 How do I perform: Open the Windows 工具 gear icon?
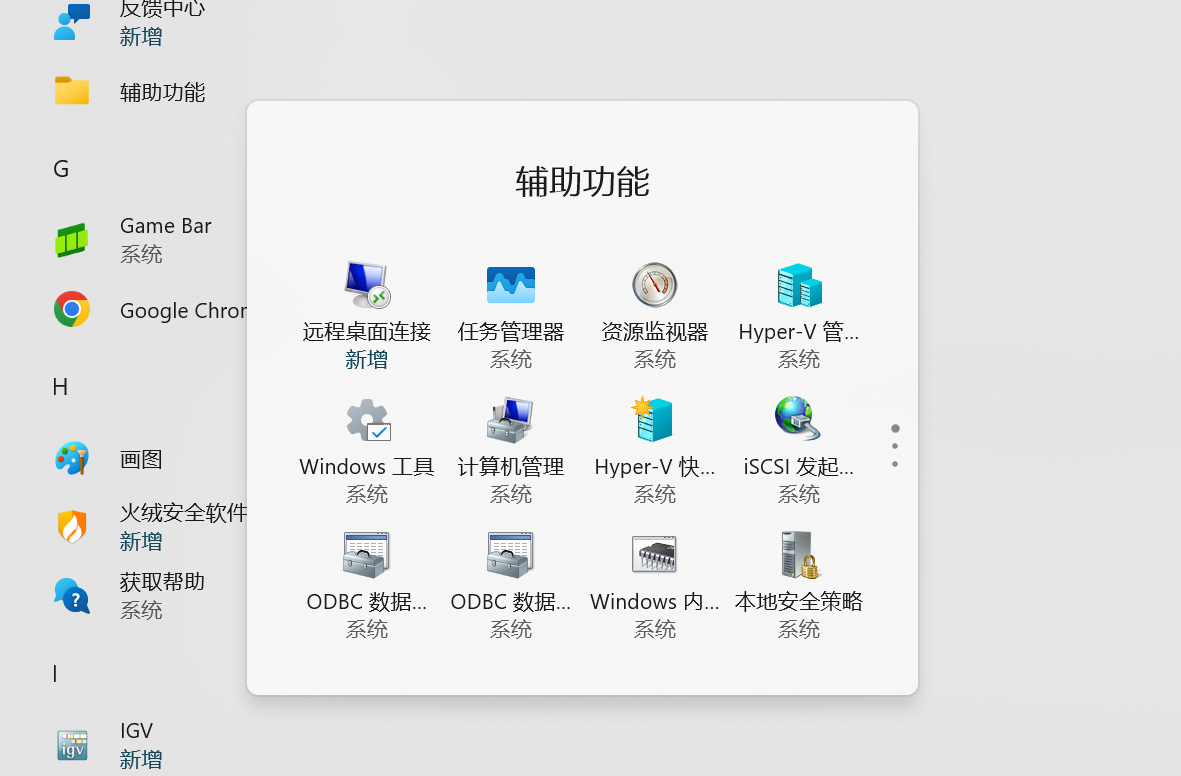368,420
